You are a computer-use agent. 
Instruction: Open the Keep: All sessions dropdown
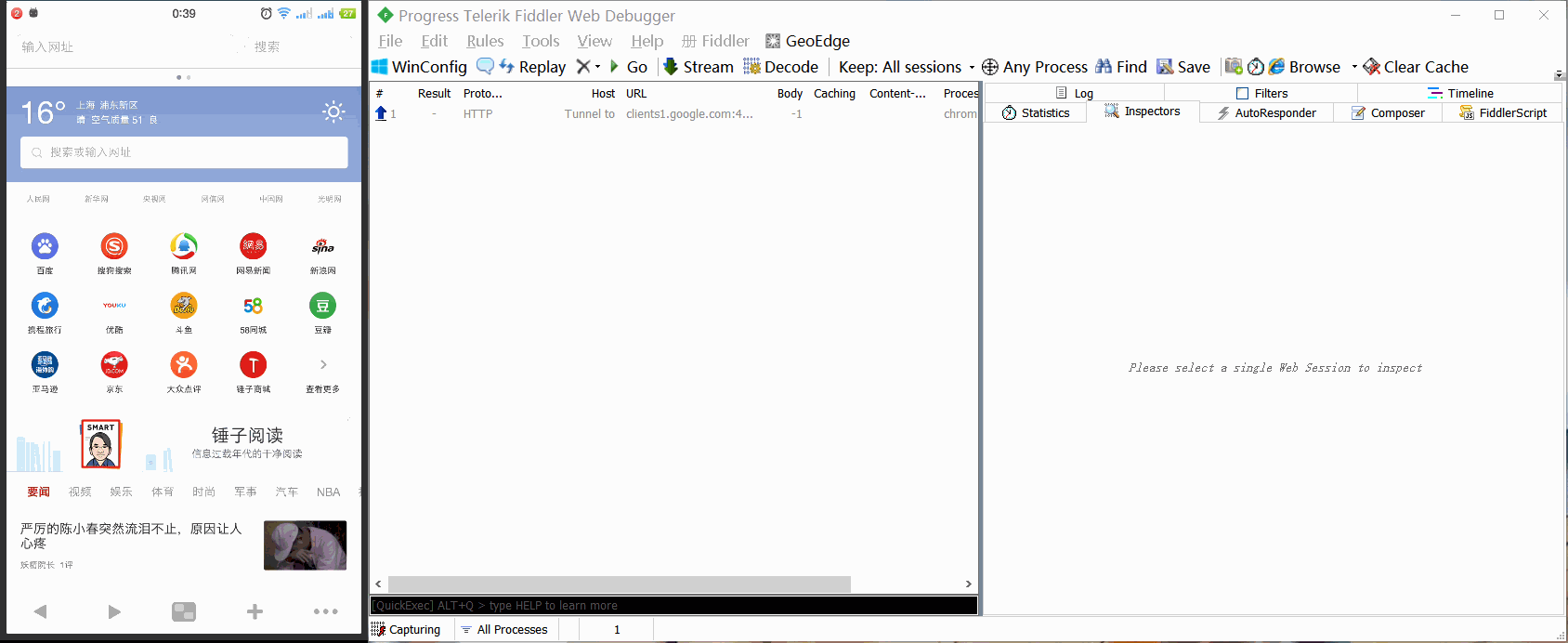tap(907, 67)
